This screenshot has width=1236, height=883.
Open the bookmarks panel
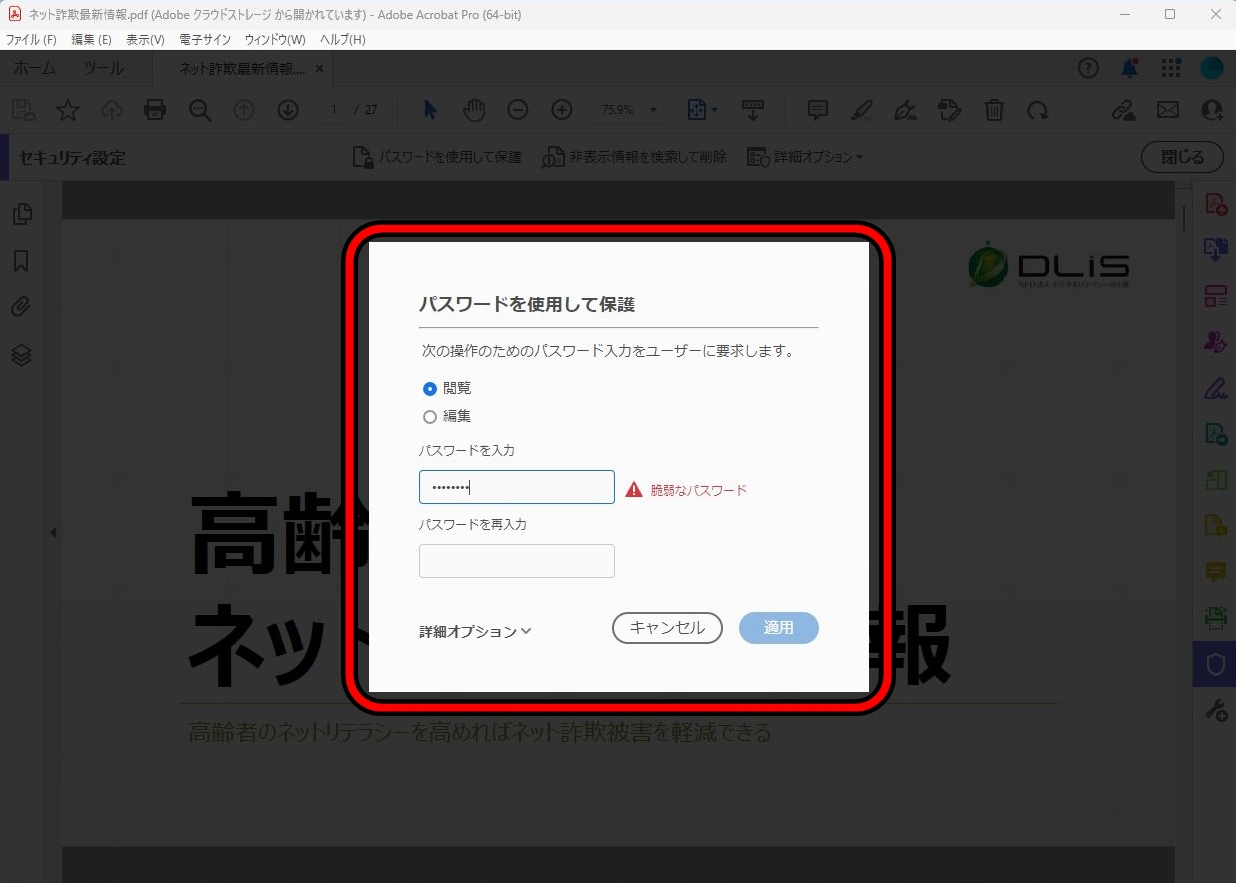point(22,260)
